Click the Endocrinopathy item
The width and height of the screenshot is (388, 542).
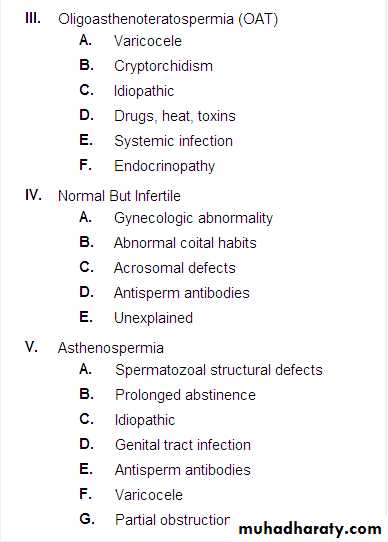pos(164,166)
